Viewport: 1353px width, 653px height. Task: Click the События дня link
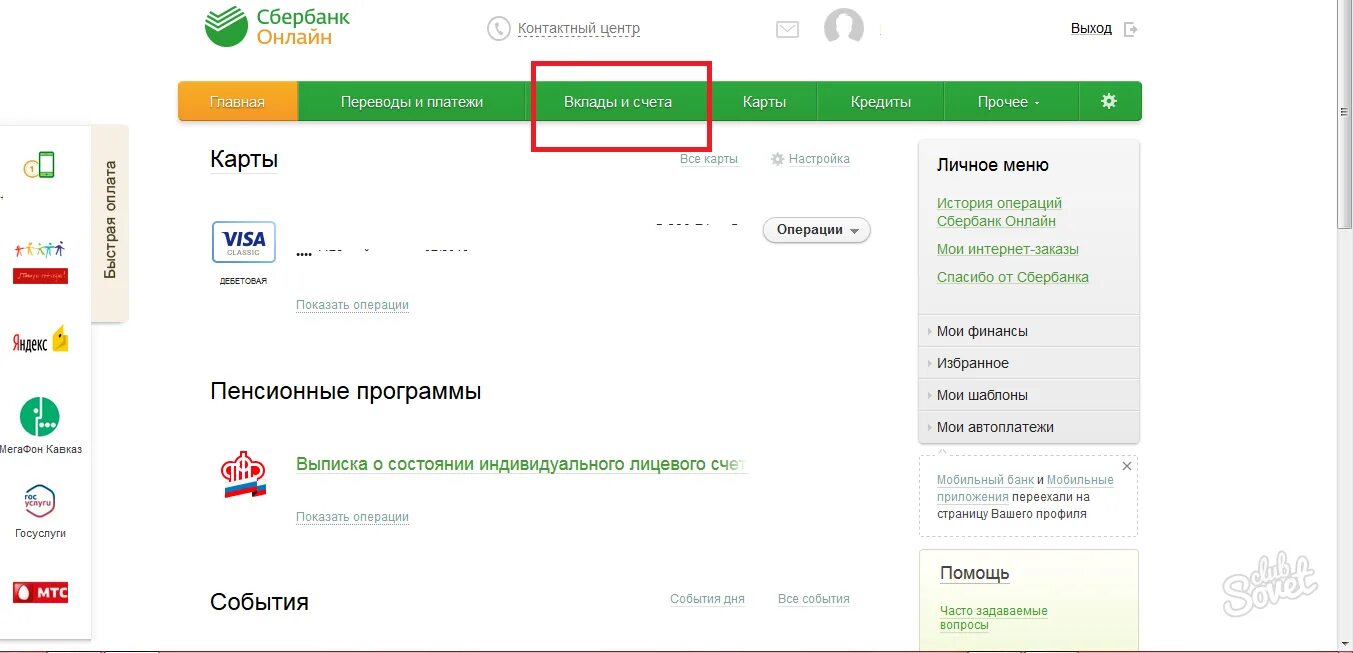pos(707,599)
